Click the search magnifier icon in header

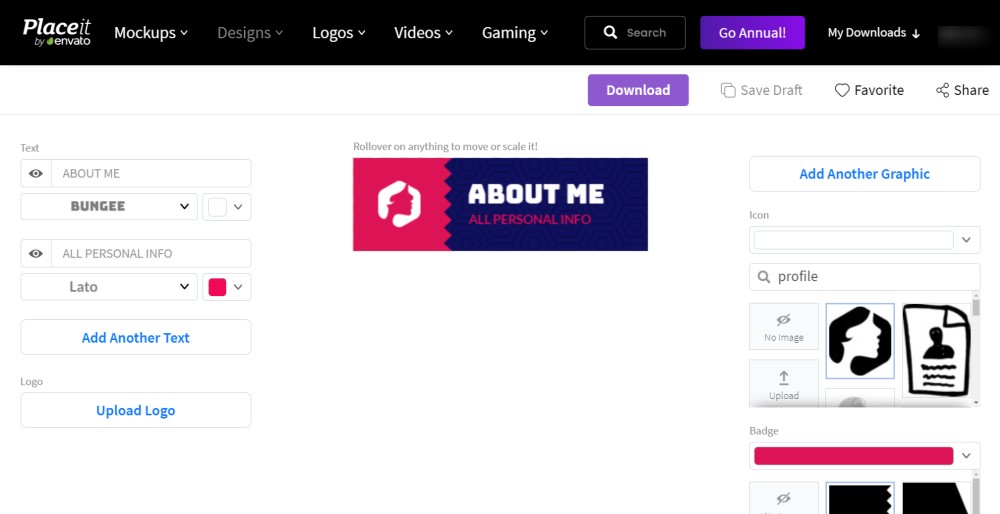610,33
